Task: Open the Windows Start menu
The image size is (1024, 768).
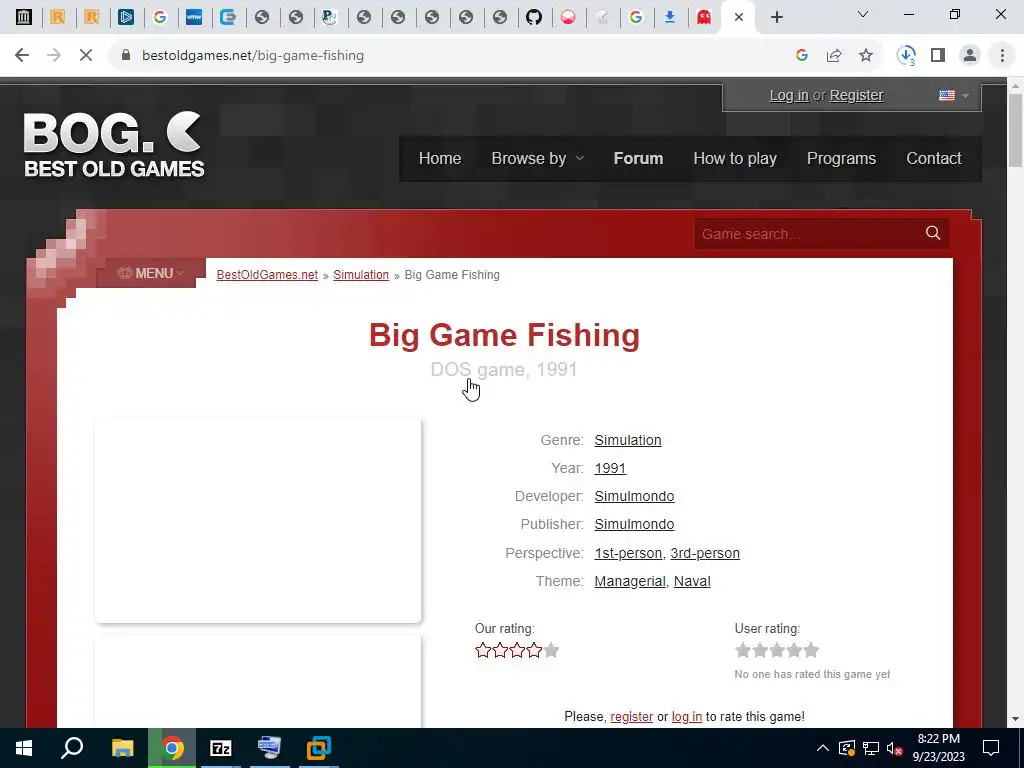Action: click(24, 748)
